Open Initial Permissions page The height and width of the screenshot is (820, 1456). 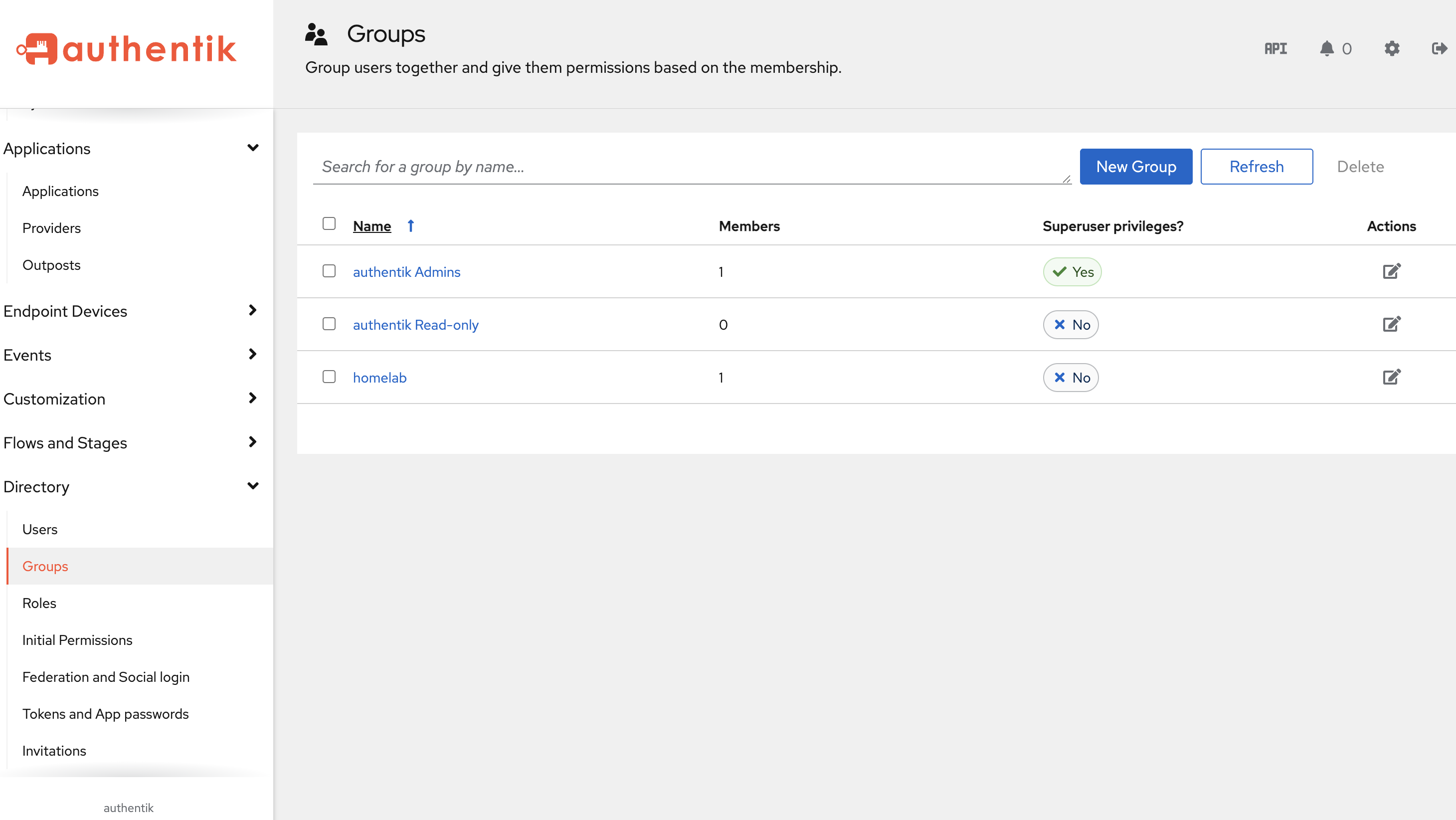77,639
